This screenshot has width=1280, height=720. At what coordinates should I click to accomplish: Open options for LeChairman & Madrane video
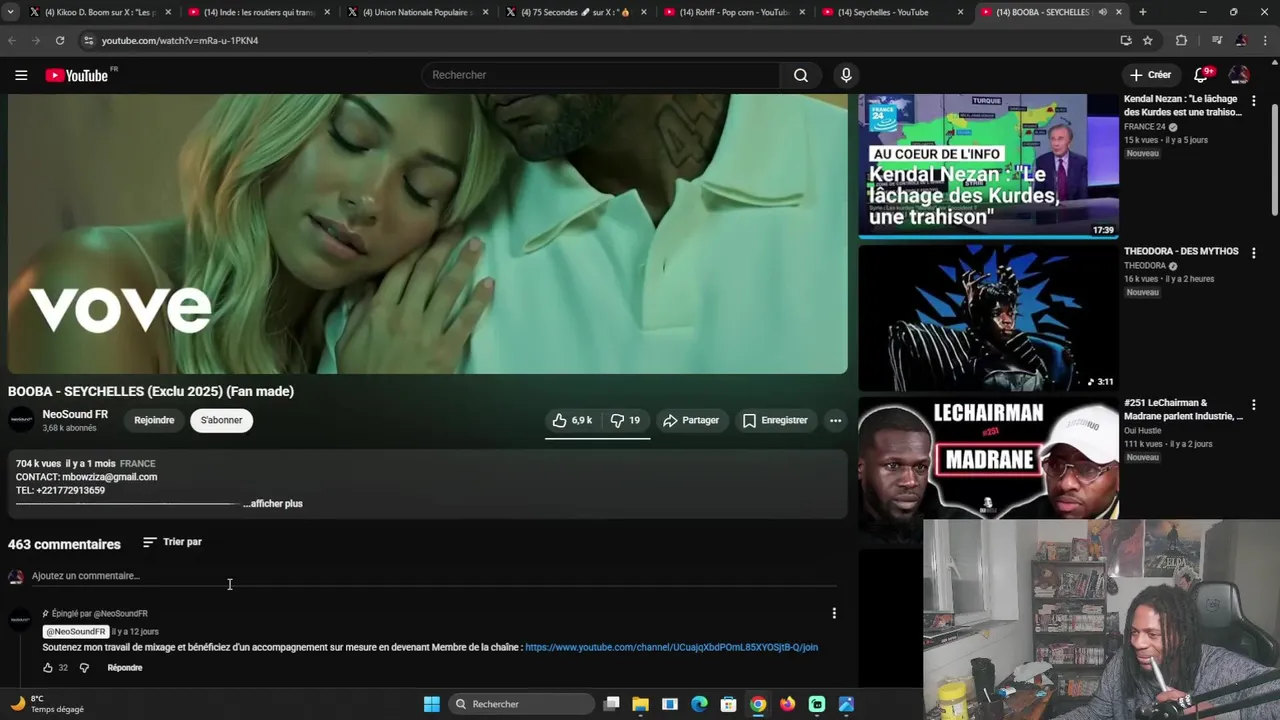click(1253, 405)
